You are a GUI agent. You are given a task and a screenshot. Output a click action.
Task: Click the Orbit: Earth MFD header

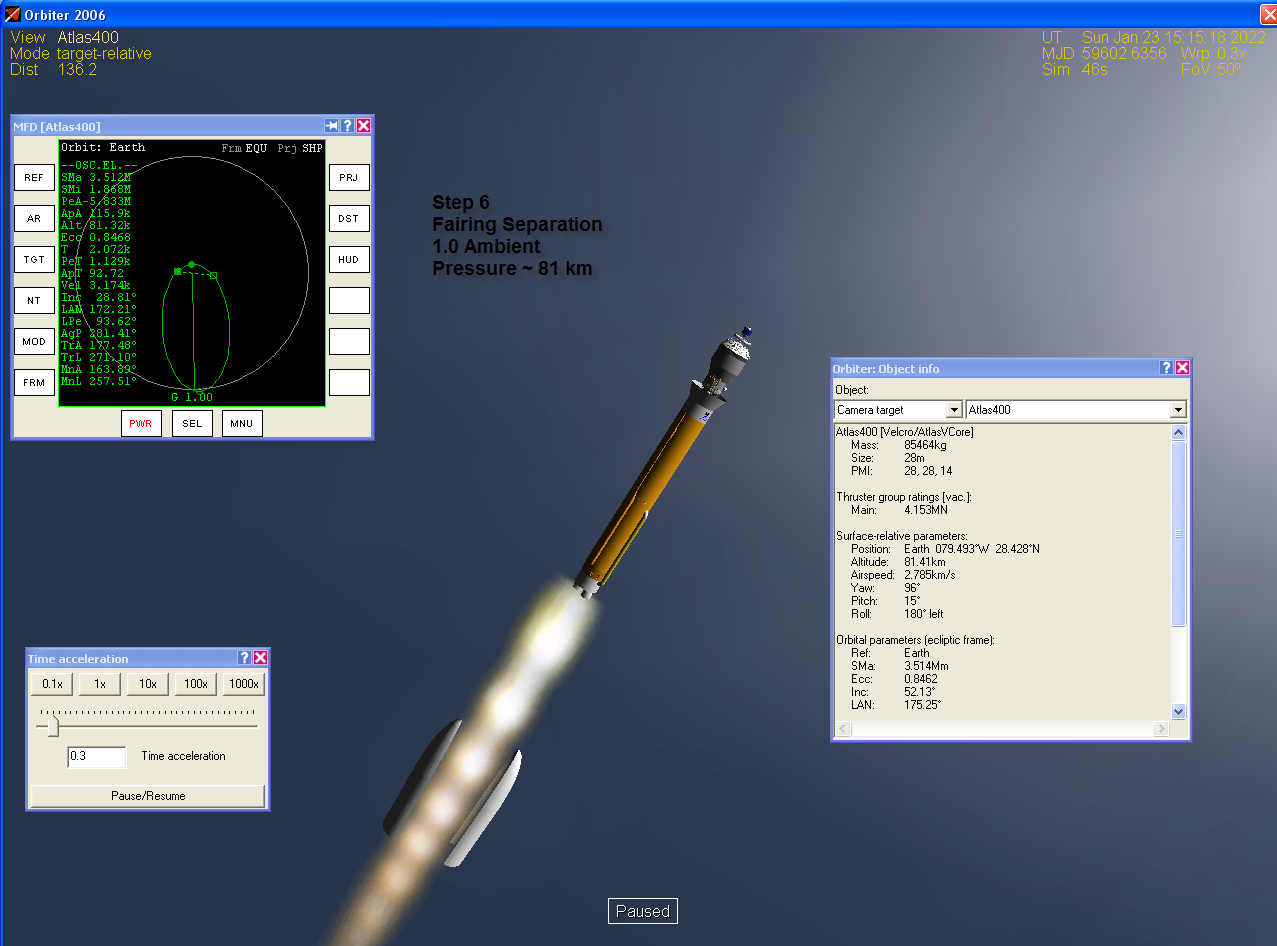click(x=103, y=147)
